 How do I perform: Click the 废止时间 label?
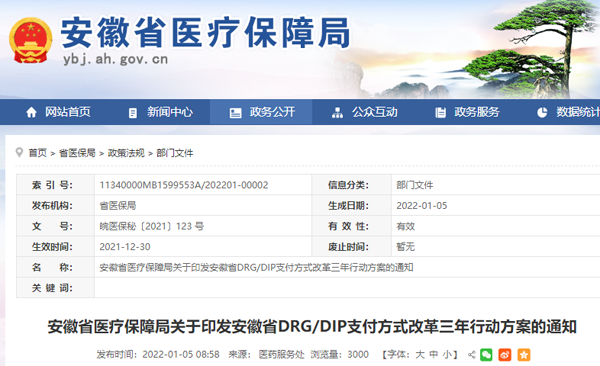pyautogui.click(x=348, y=247)
